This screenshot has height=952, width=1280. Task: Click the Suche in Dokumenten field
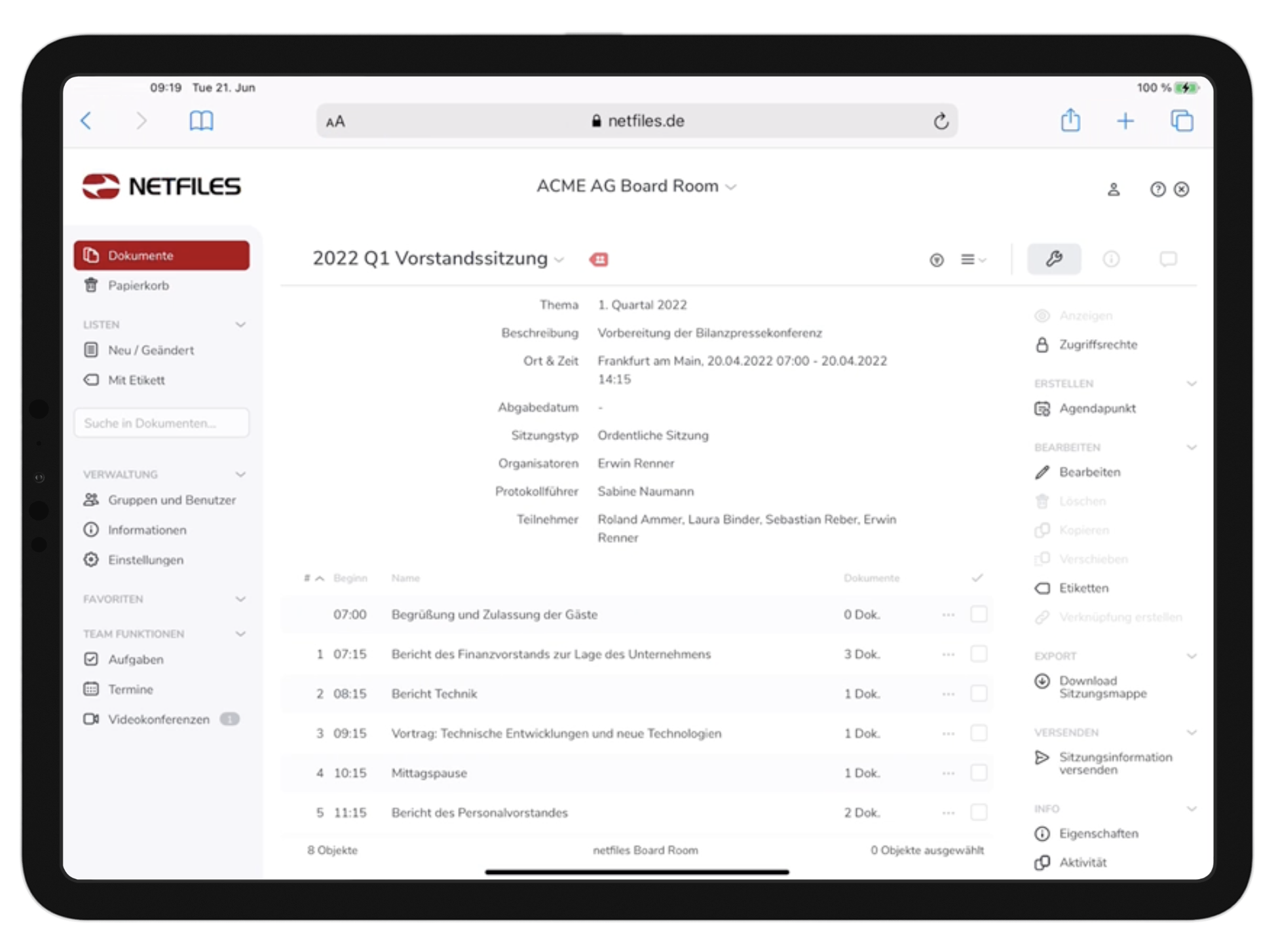point(161,423)
